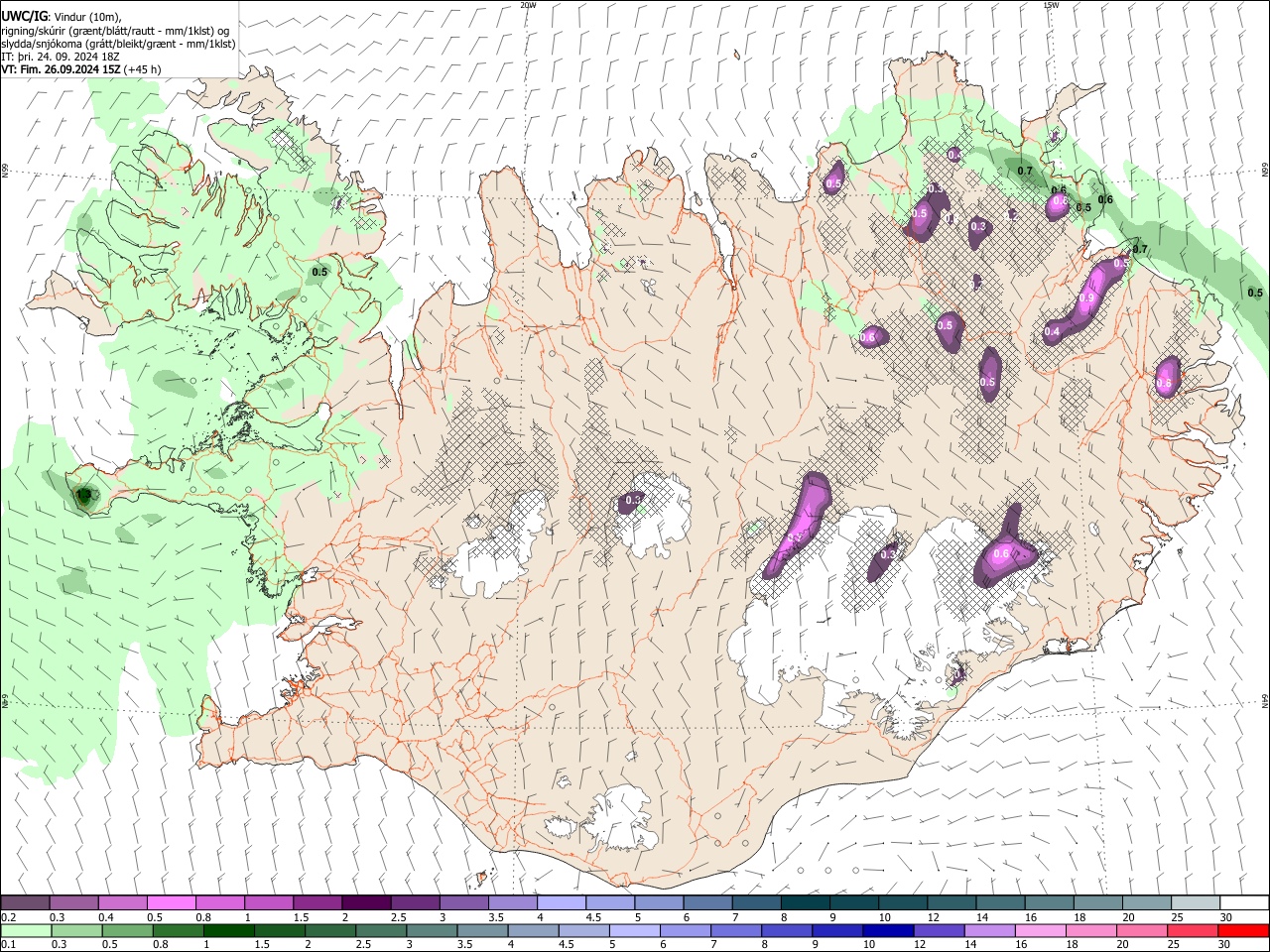
Task: Click the 20W longitude label
Action: click(x=528, y=5)
